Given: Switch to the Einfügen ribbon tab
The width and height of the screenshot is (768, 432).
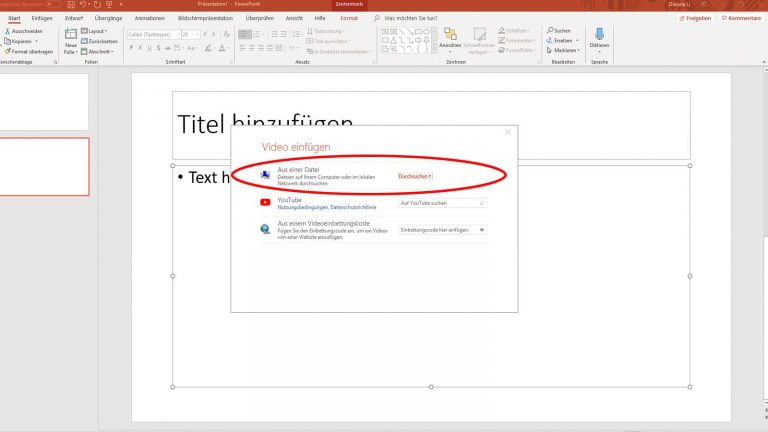Looking at the screenshot, I should tap(42, 18).
